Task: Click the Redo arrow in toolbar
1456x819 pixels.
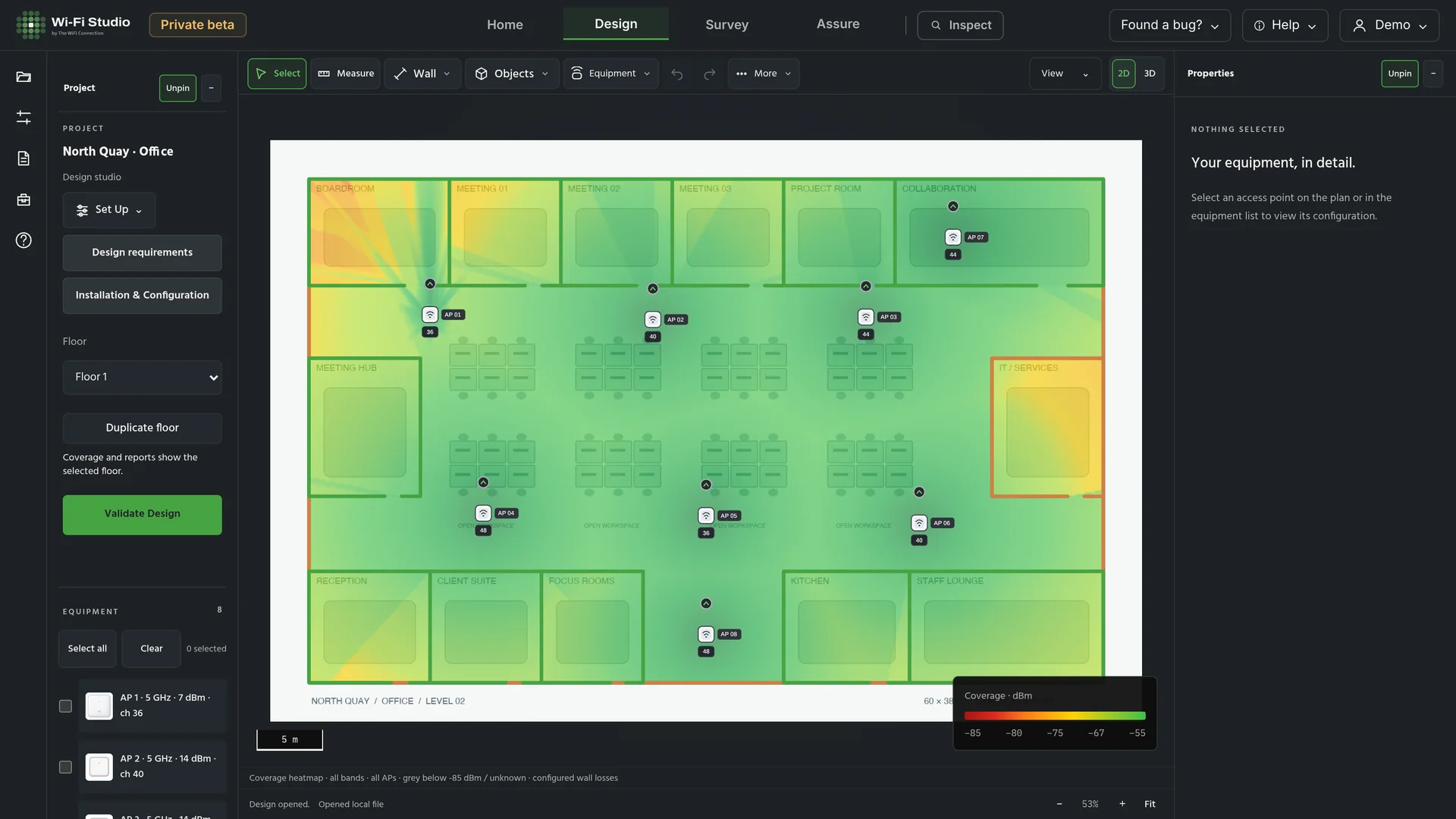Action: [709, 74]
